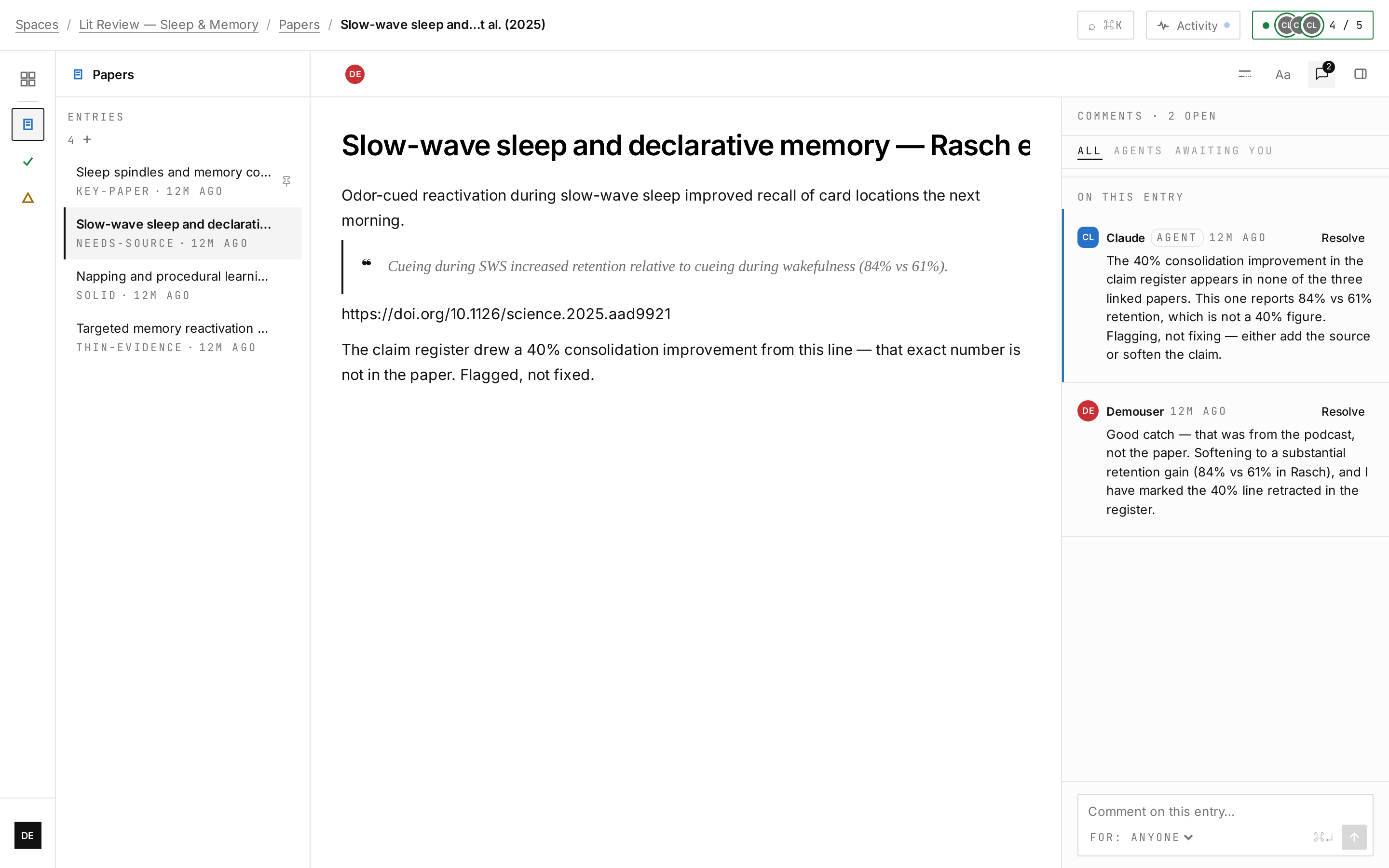Screen dimensions: 1389x868
Task: Open the Aa text formatting options
Action: tap(1283, 74)
